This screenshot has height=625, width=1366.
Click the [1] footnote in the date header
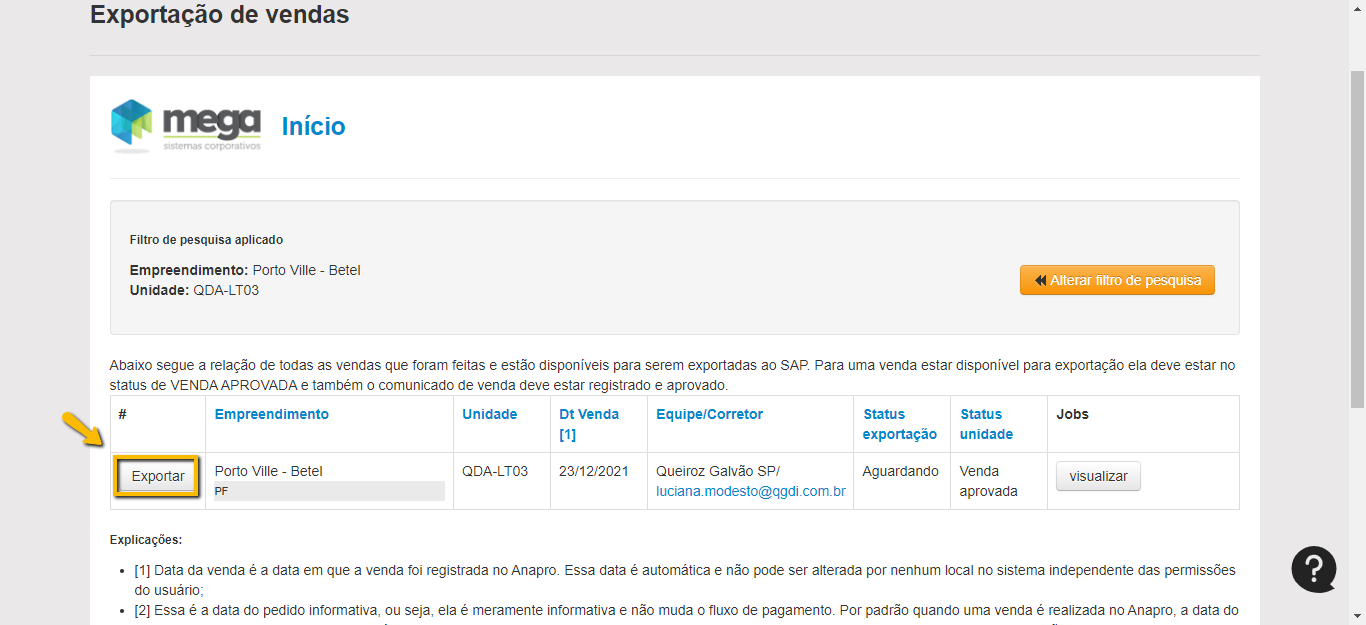pos(567,435)
